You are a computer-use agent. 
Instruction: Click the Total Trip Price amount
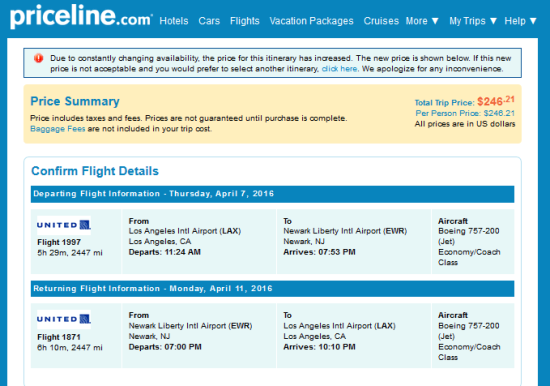tap(496, 101)
